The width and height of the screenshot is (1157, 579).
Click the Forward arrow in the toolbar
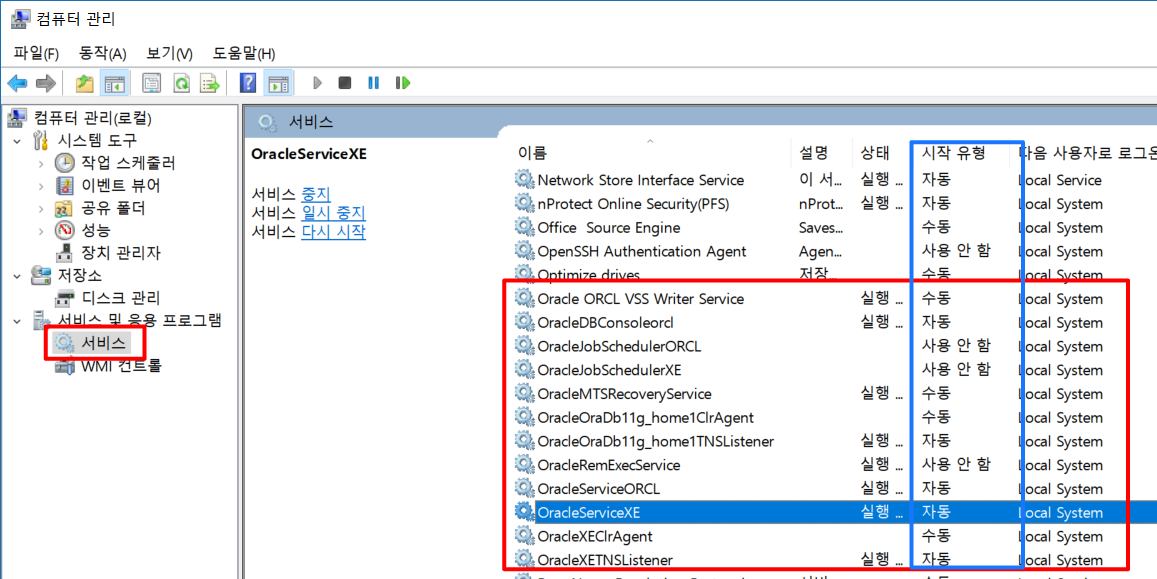[46, 83]
